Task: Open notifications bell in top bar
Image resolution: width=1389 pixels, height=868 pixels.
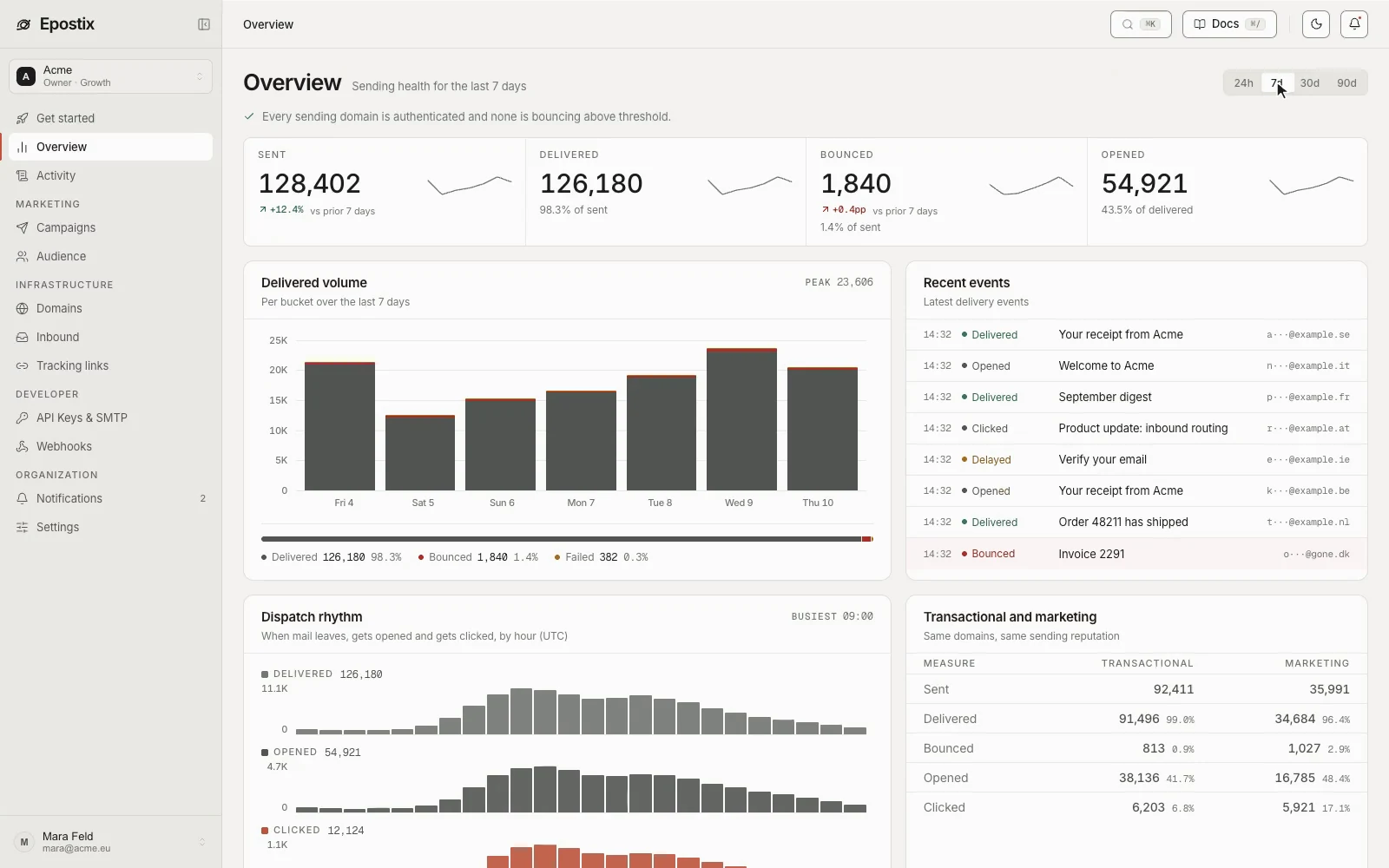Action: (x=1354, y=24)
